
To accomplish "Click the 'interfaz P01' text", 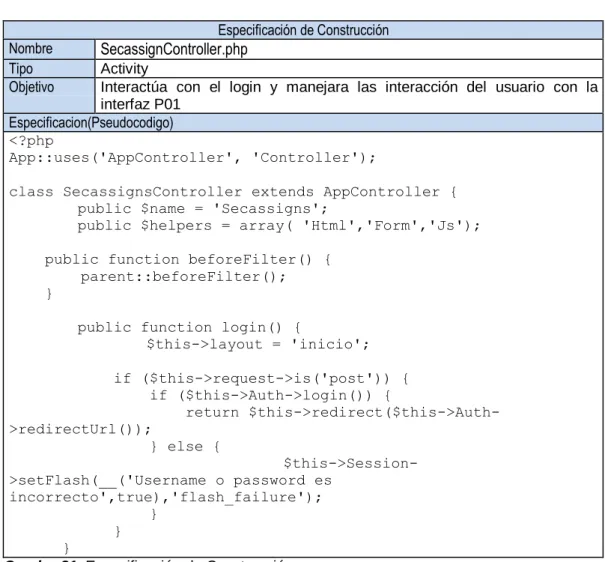I will tap(140, 104).
